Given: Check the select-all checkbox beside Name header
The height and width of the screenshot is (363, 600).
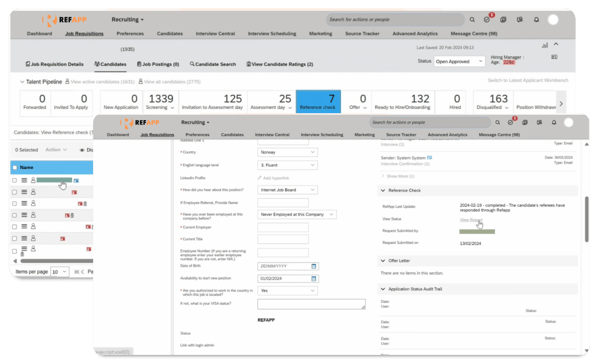Looking at the screenshot, I should [15, 168].
